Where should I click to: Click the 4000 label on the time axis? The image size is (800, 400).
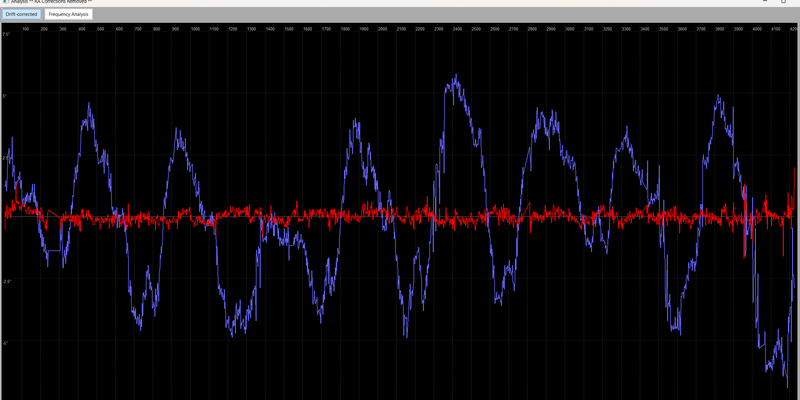757,29
